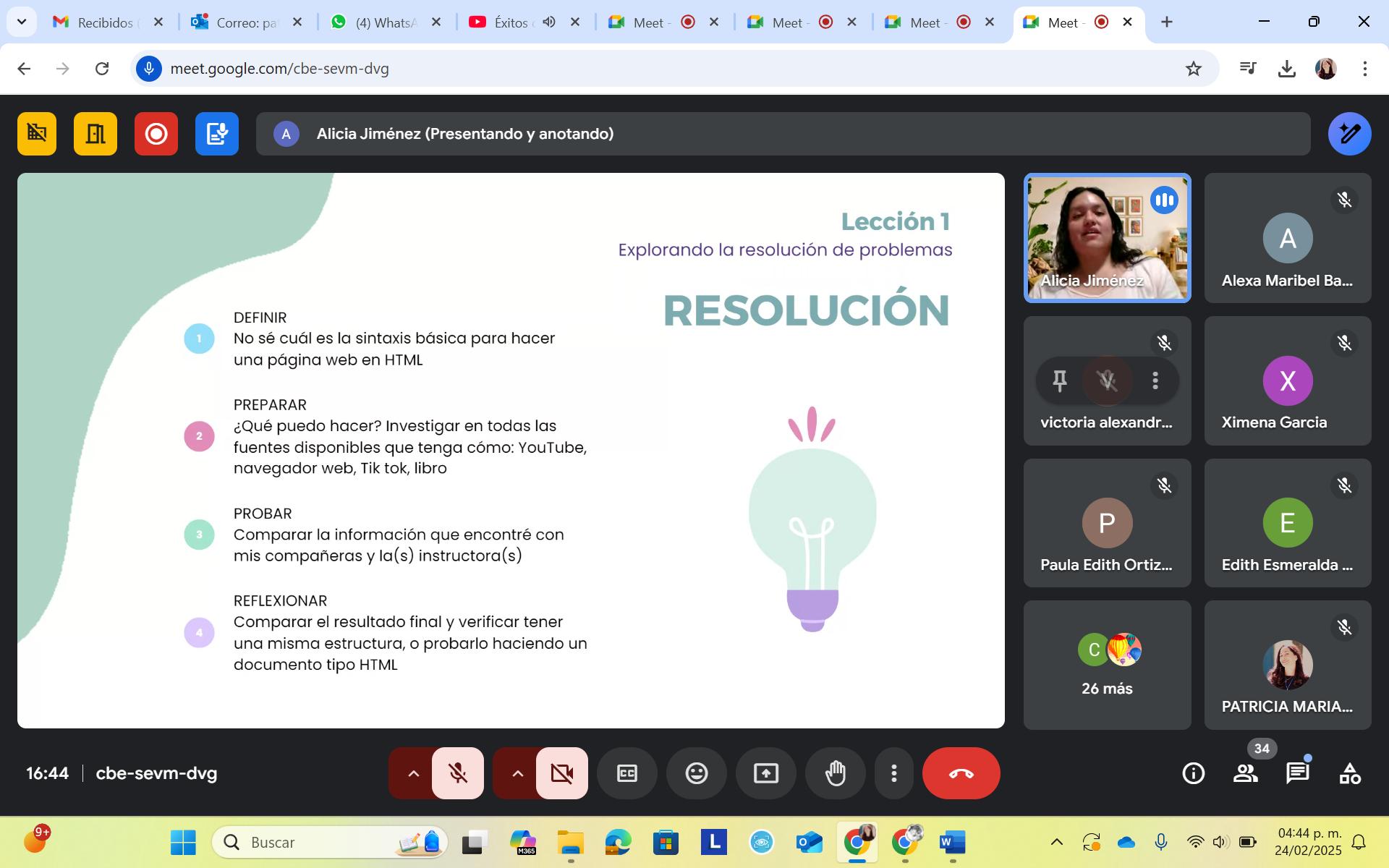Screen dimensions: 1389x868
Task: Click the red recording extension button
Action: click(156, 134)
